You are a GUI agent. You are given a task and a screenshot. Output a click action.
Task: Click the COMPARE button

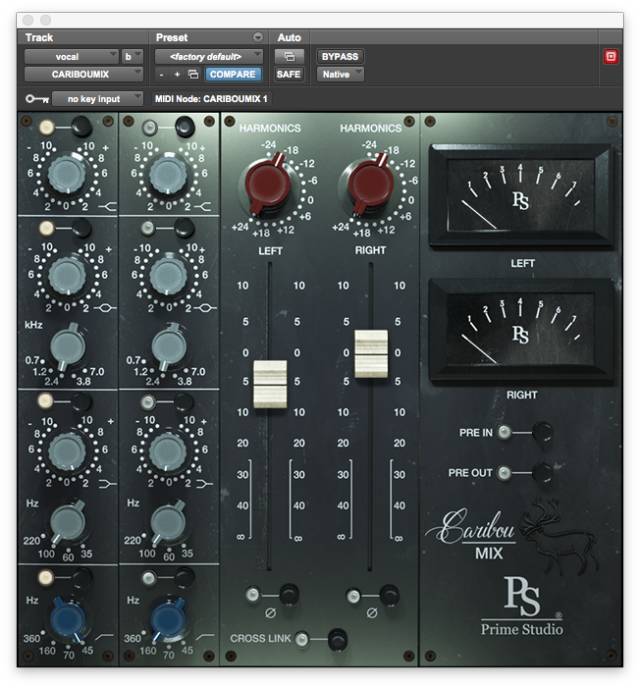pos(232,74)
